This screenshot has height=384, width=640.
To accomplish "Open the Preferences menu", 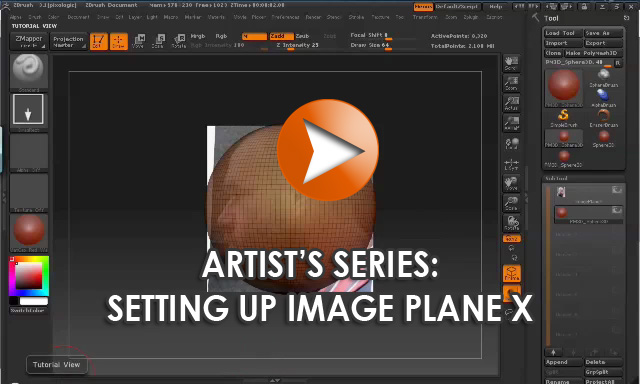I will coord(285,17).
